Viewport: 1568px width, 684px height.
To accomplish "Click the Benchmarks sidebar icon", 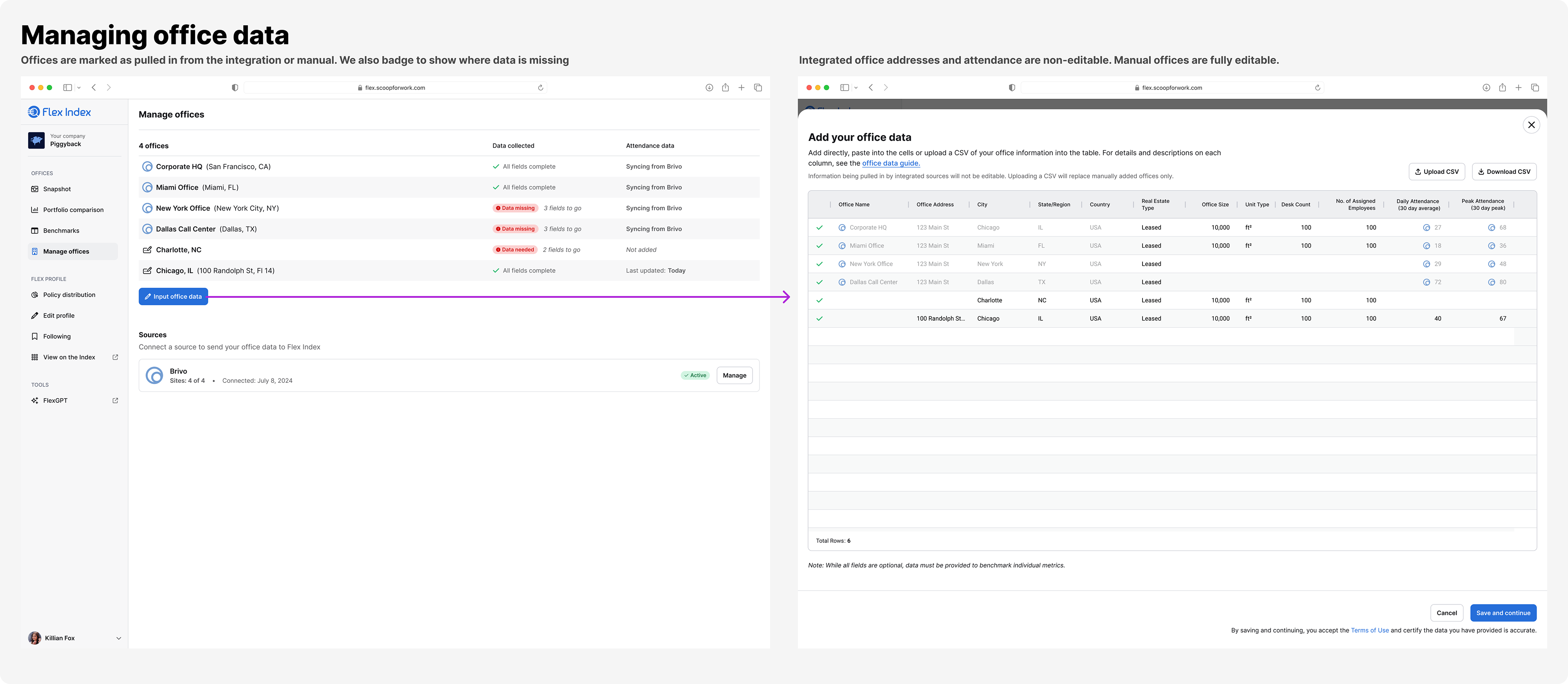I will (35, 231).
